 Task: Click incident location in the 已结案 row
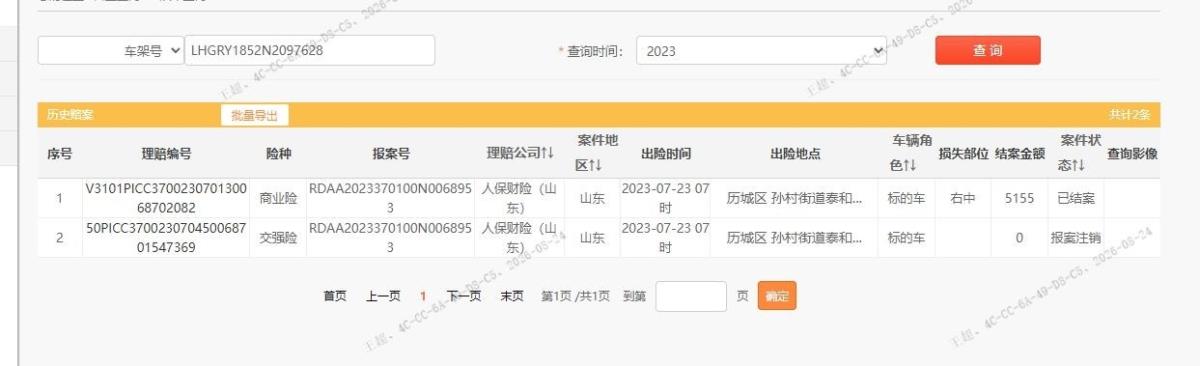click(x=795, y=198)
